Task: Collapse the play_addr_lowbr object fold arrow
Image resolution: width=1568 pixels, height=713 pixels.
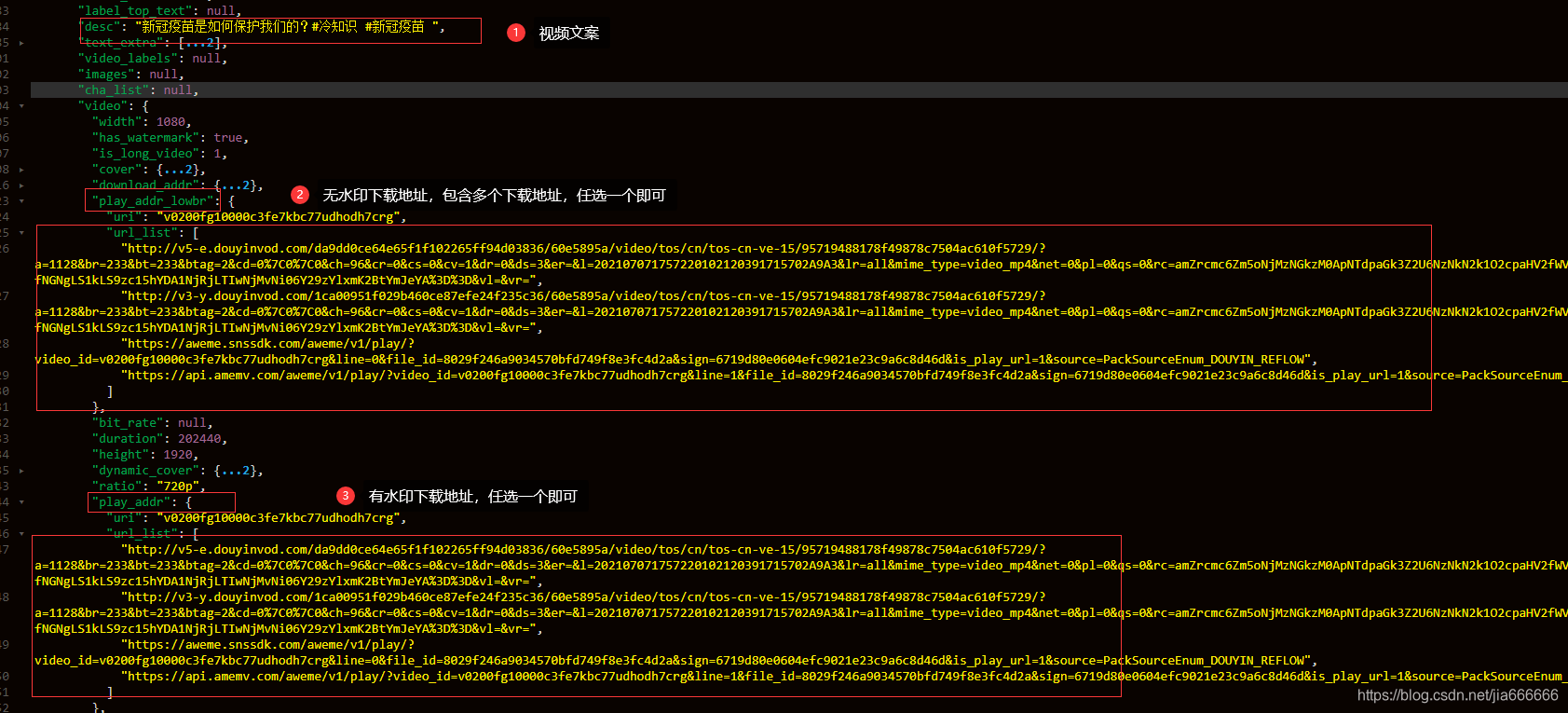Action: pyautogui.click(x=21, y=201)
